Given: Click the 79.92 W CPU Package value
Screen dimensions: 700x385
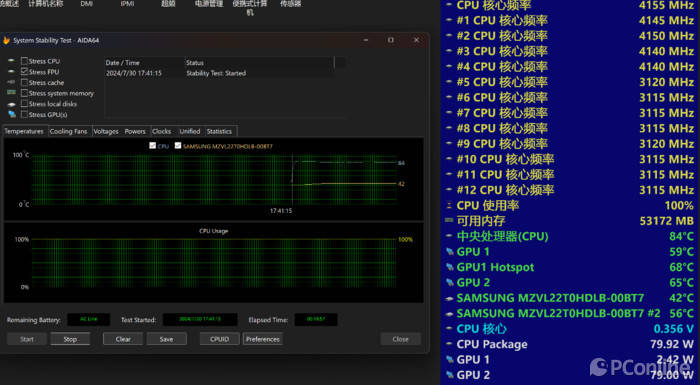Looking at the screenshot, I should (672, 344).
